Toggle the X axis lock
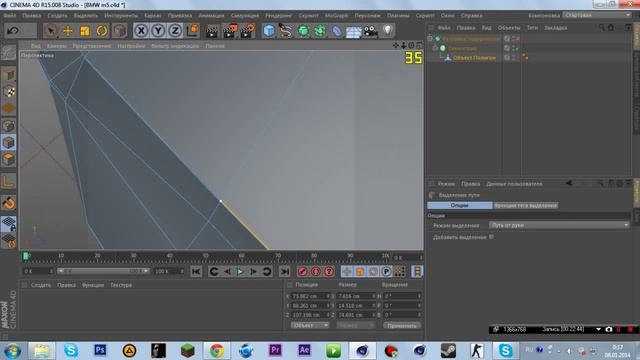 pos(141,31)
